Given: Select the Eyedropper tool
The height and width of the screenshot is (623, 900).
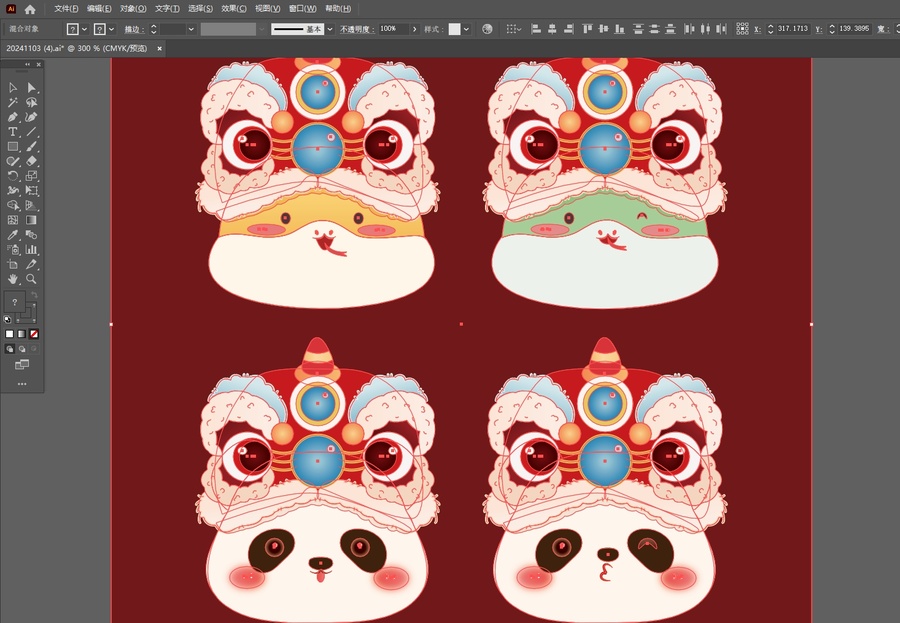Looking at the screenshot, I should (13, 235).
